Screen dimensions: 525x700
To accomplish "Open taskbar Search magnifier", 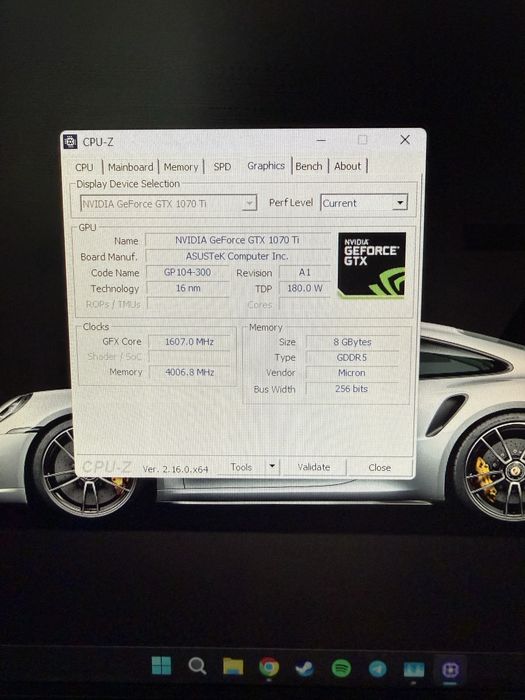I will point(197,666).
